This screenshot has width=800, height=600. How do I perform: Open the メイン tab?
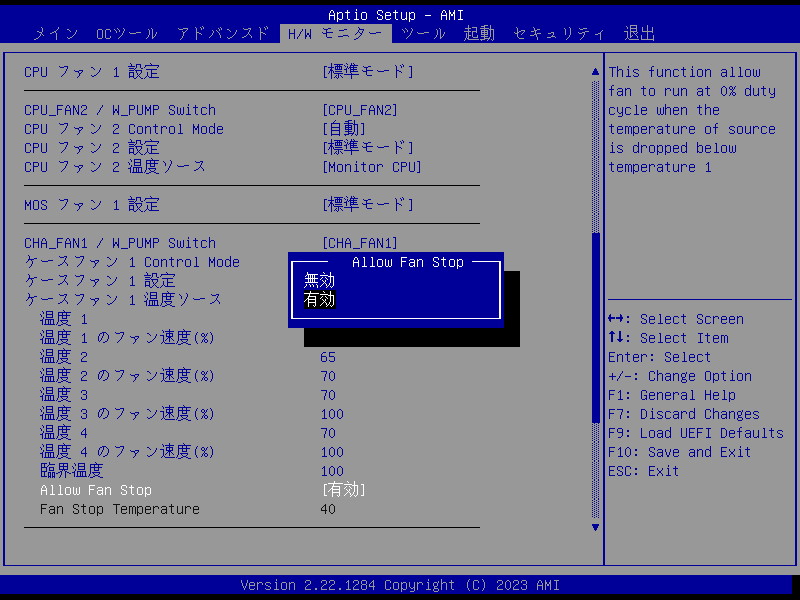tap(56, 34)
